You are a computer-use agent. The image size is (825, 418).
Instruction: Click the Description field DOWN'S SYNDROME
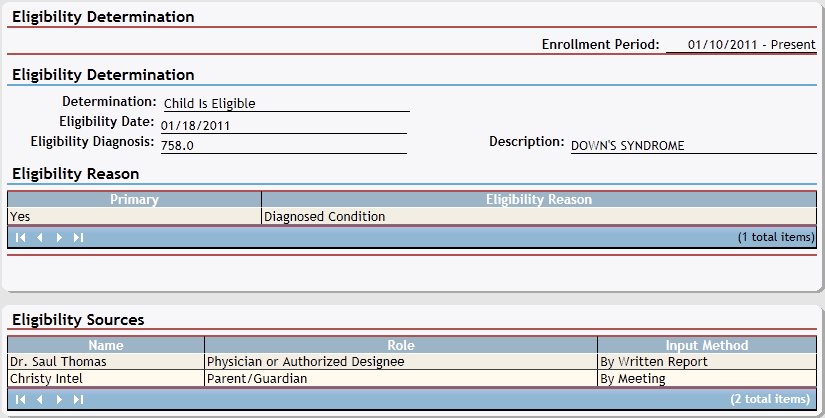pyautogui.click(x=692, y=145)
